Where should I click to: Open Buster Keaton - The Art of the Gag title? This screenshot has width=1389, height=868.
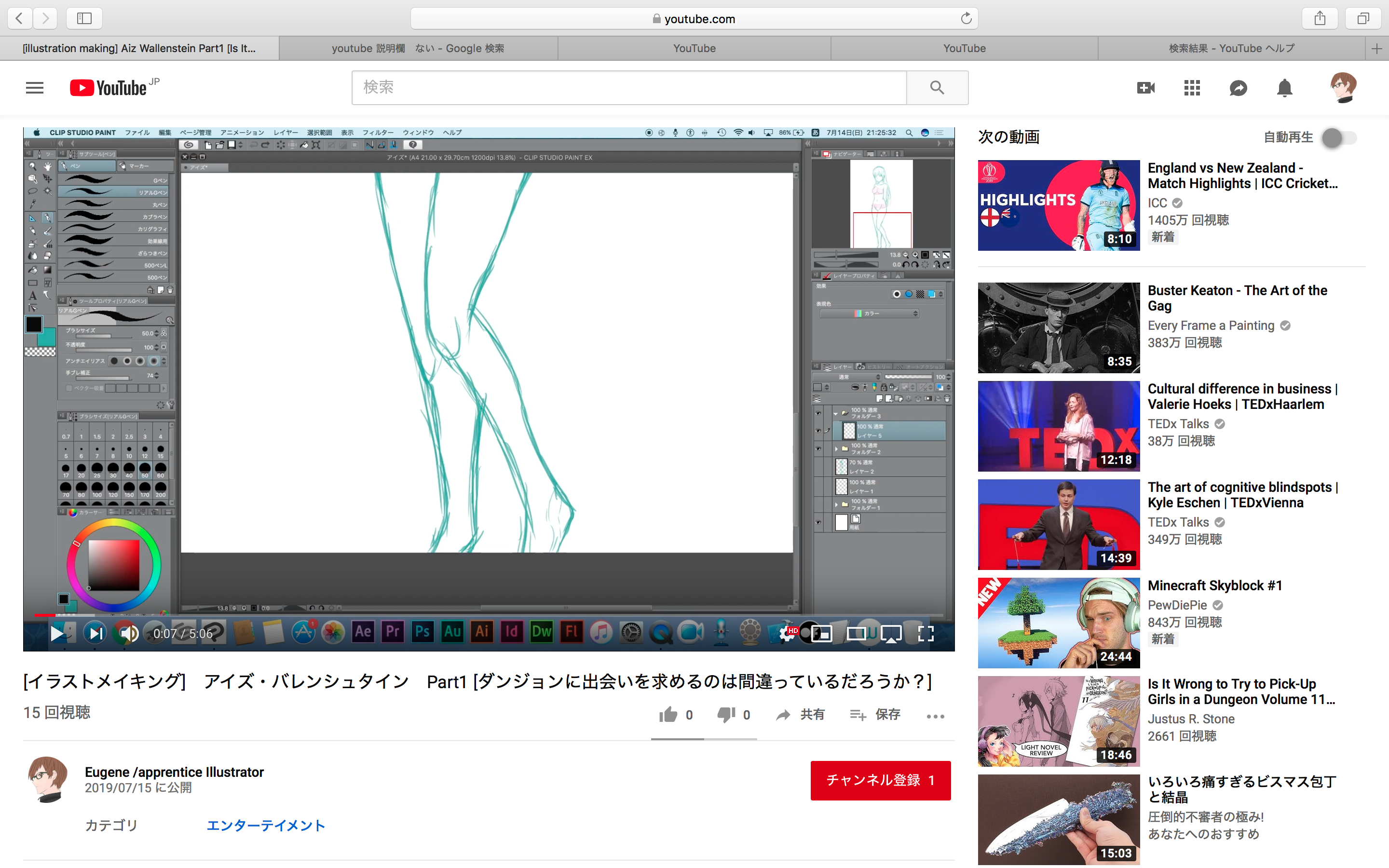point(1238,298)
